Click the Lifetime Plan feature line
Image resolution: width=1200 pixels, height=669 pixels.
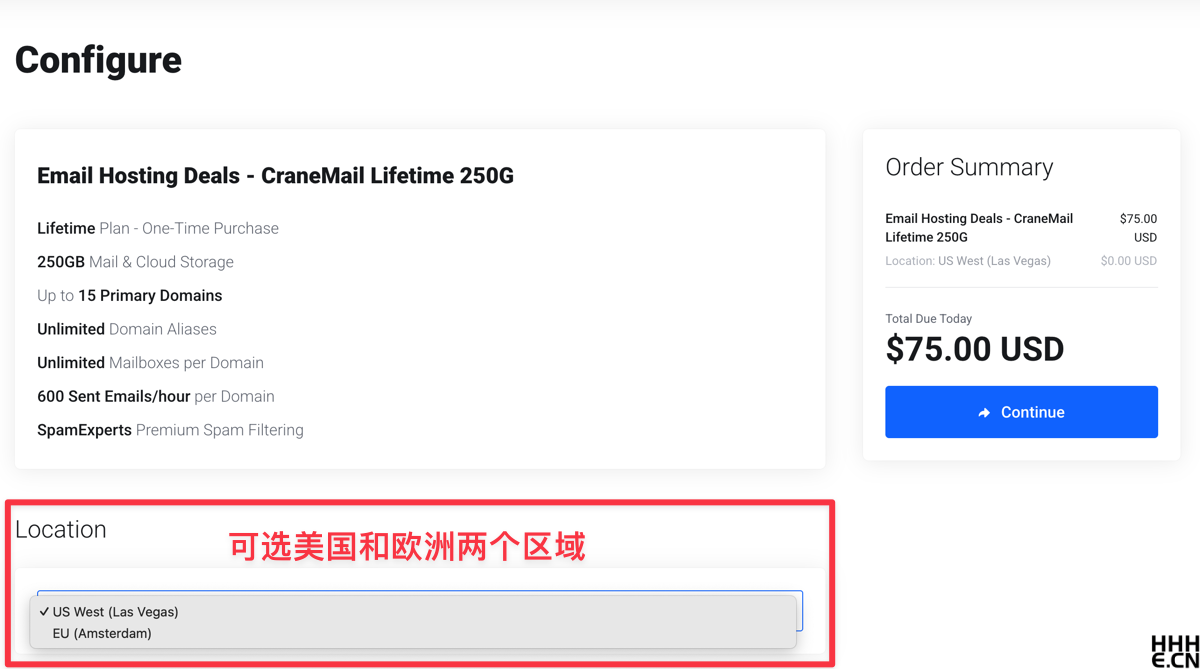click(x=158, y=228)
